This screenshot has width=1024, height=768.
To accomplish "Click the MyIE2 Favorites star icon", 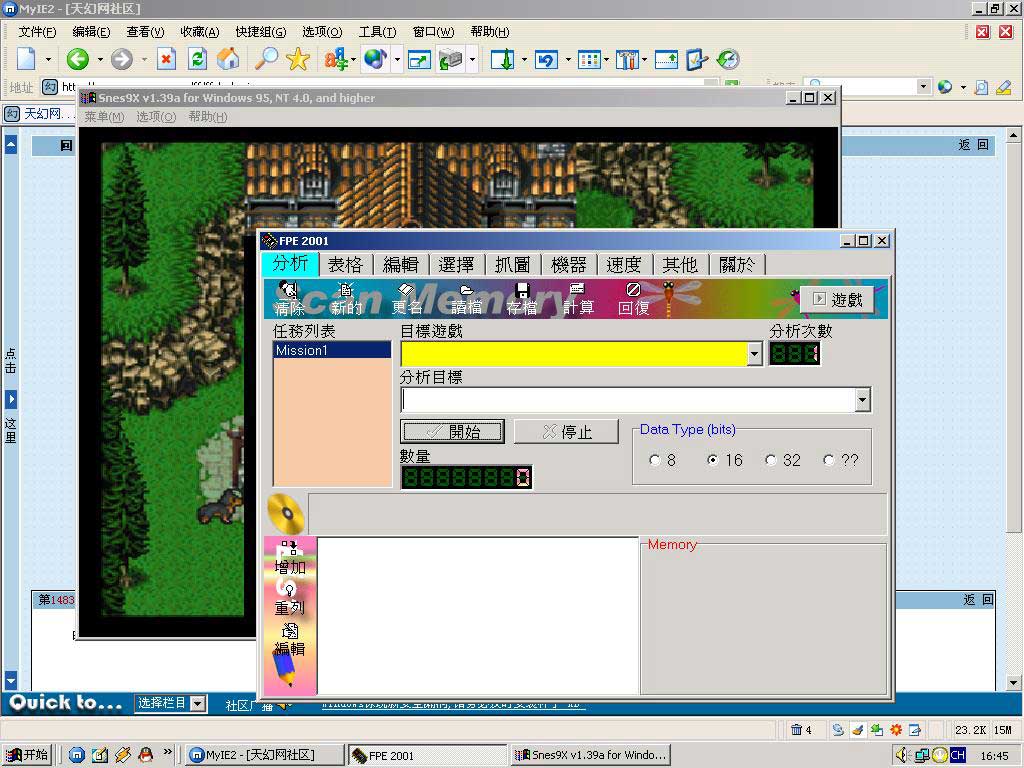I will [298, 59].
